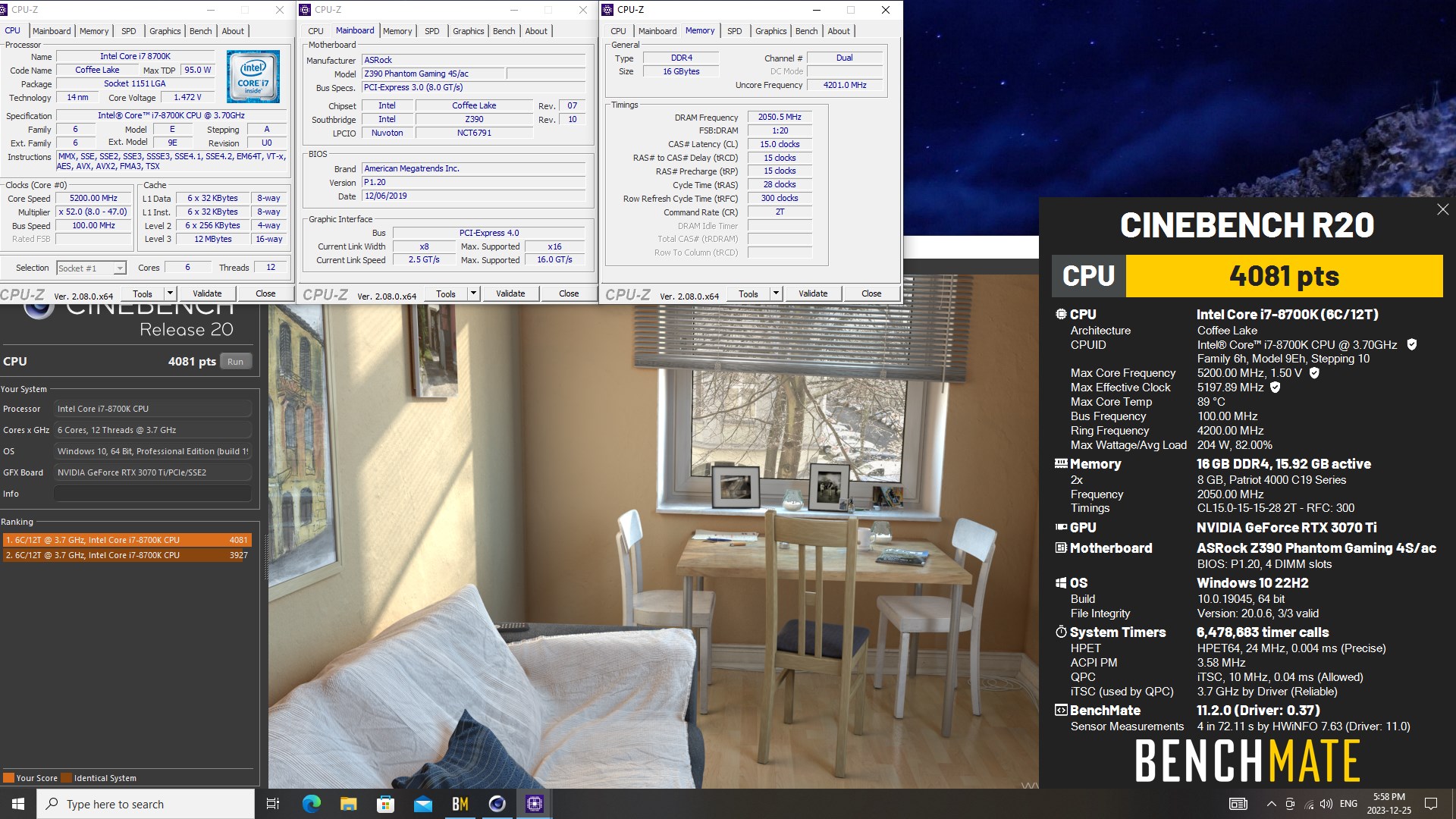Screen dimensions: 1456x819
Task: Click the DRAM Frequency value 2050.5 MHz
Action: (x=780, y=117)
